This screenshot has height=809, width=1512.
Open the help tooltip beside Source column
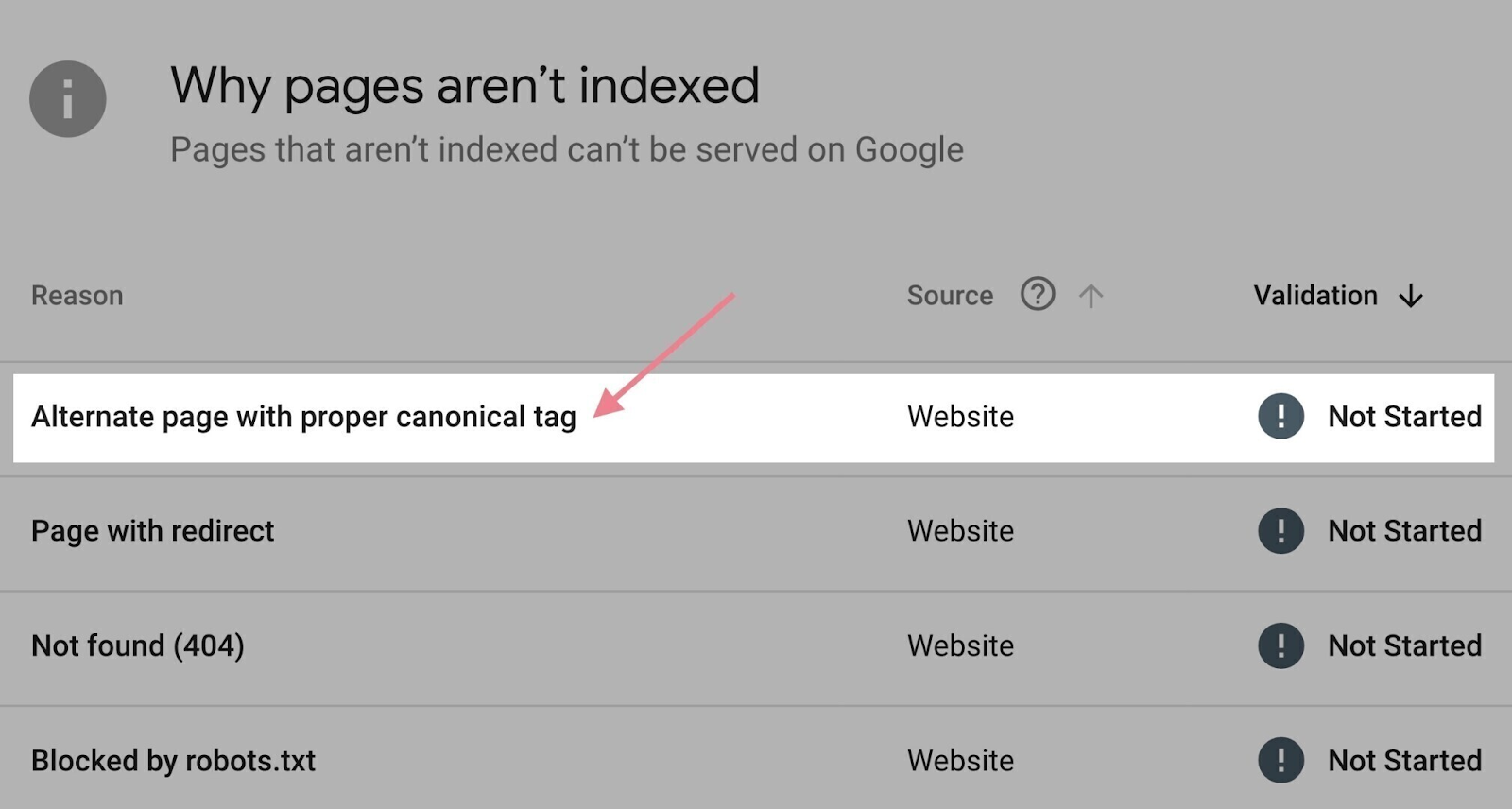click(x=1037, y=295)
